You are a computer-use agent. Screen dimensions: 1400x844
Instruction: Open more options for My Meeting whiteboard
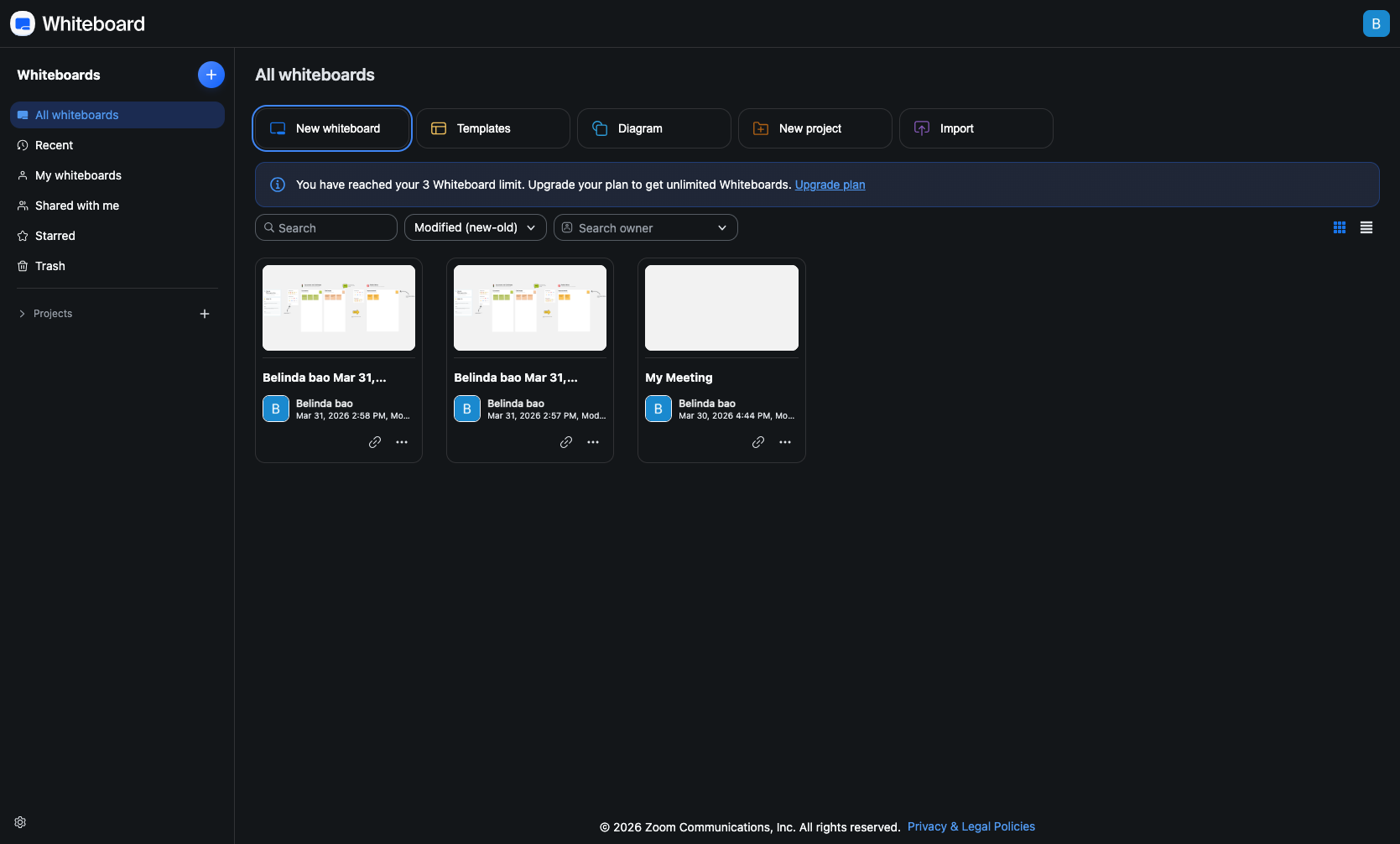[x=785, y=442]
